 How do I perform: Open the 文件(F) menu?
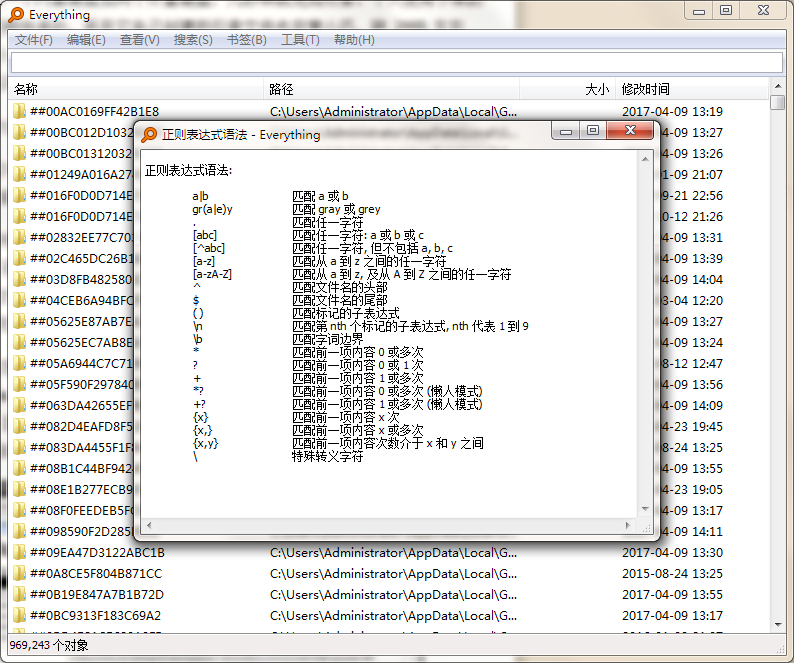34,40
